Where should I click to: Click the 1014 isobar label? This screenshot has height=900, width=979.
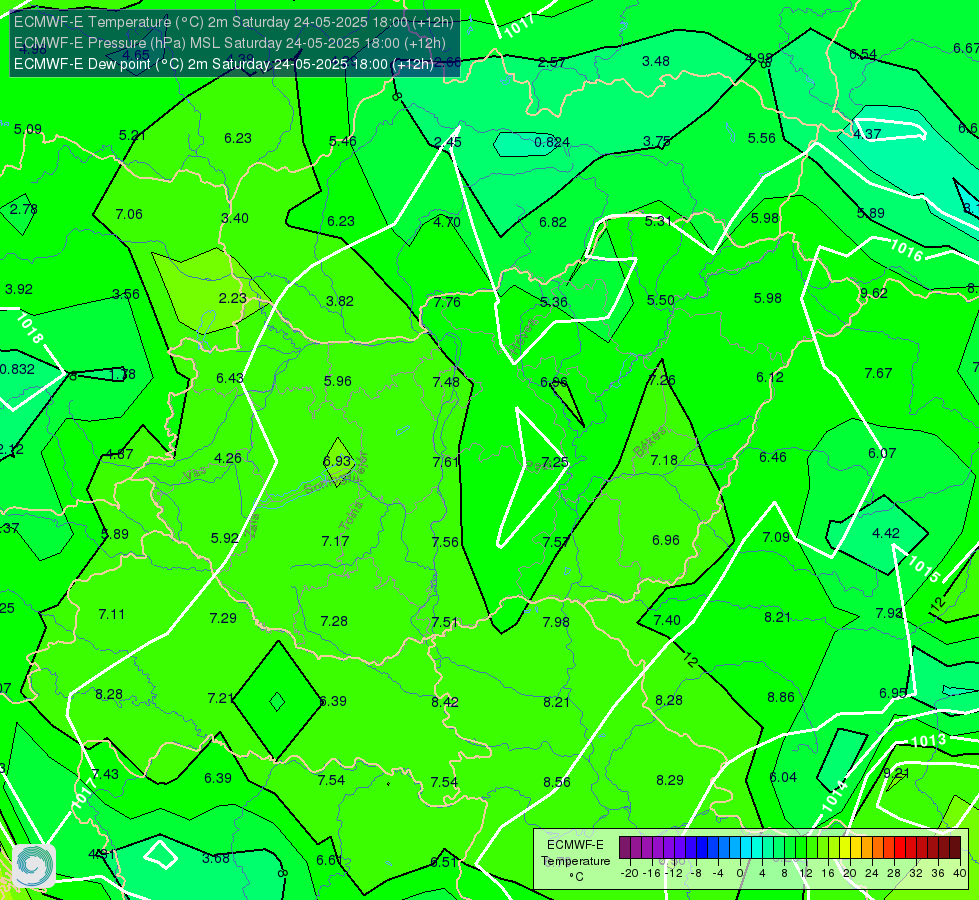(834, 796)
